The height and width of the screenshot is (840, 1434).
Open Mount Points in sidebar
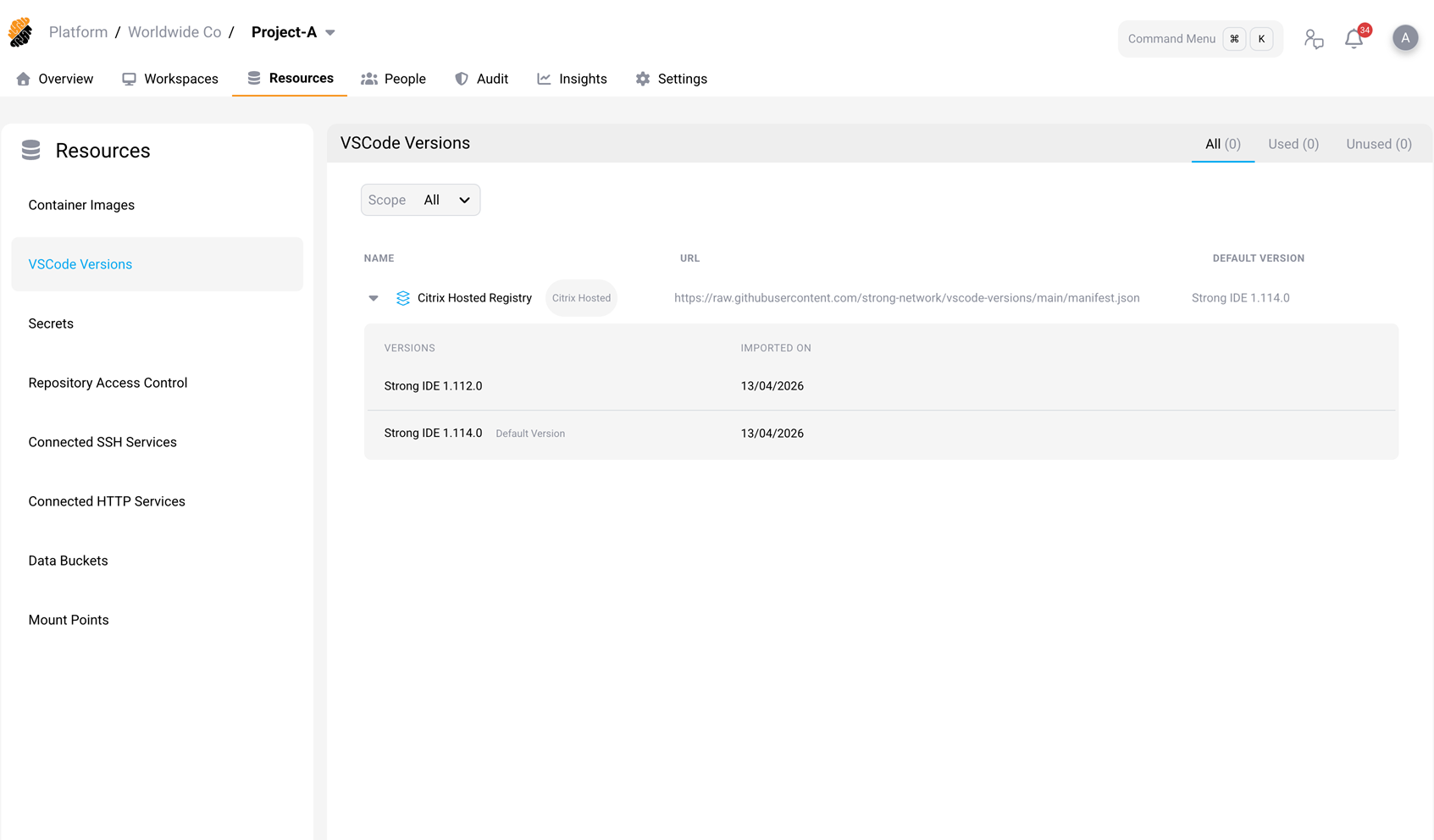point(69,620)
